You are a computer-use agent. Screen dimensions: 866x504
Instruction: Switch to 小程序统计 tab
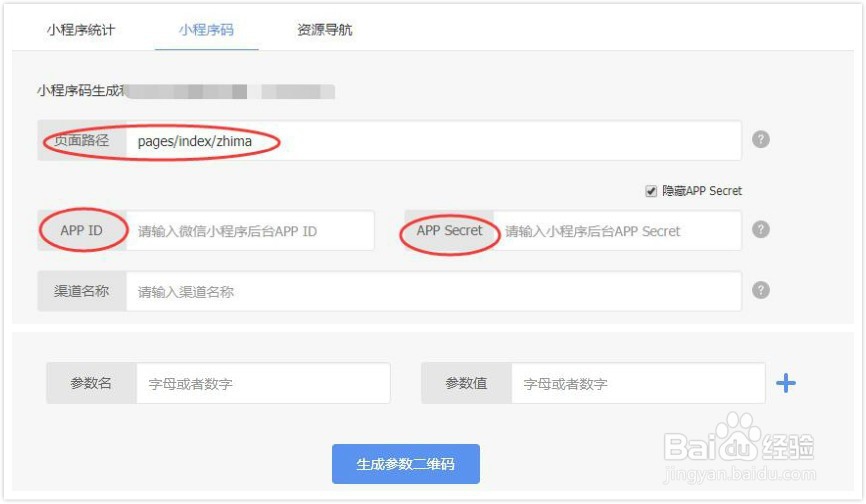pyautogui.click(x=81, y=30)
